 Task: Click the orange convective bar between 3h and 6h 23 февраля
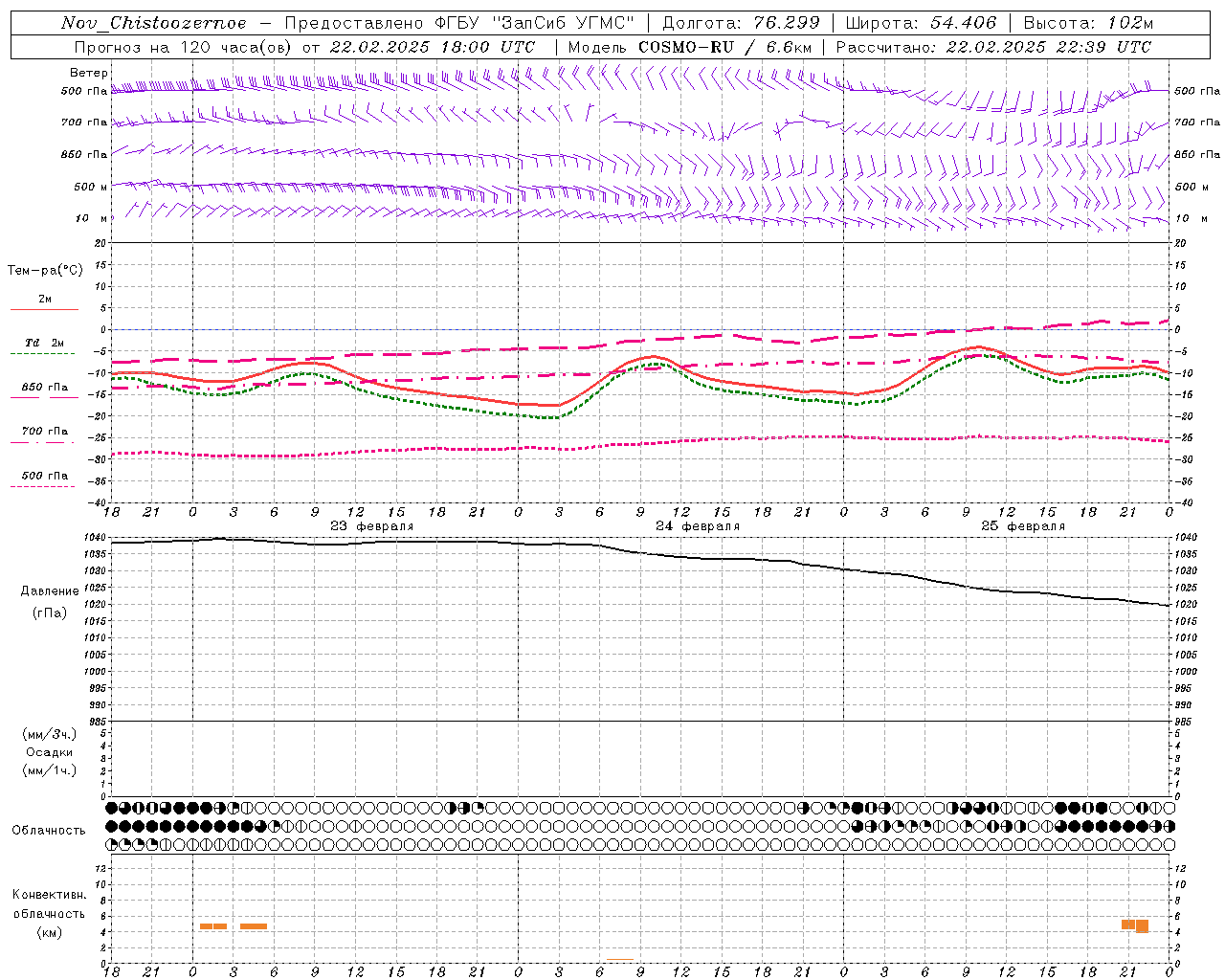tap(254, 926)
